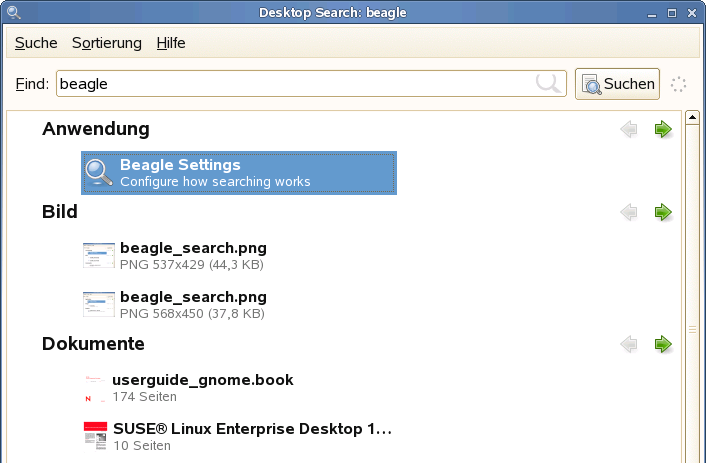Click inside the Find text field

tap(311, 84)
